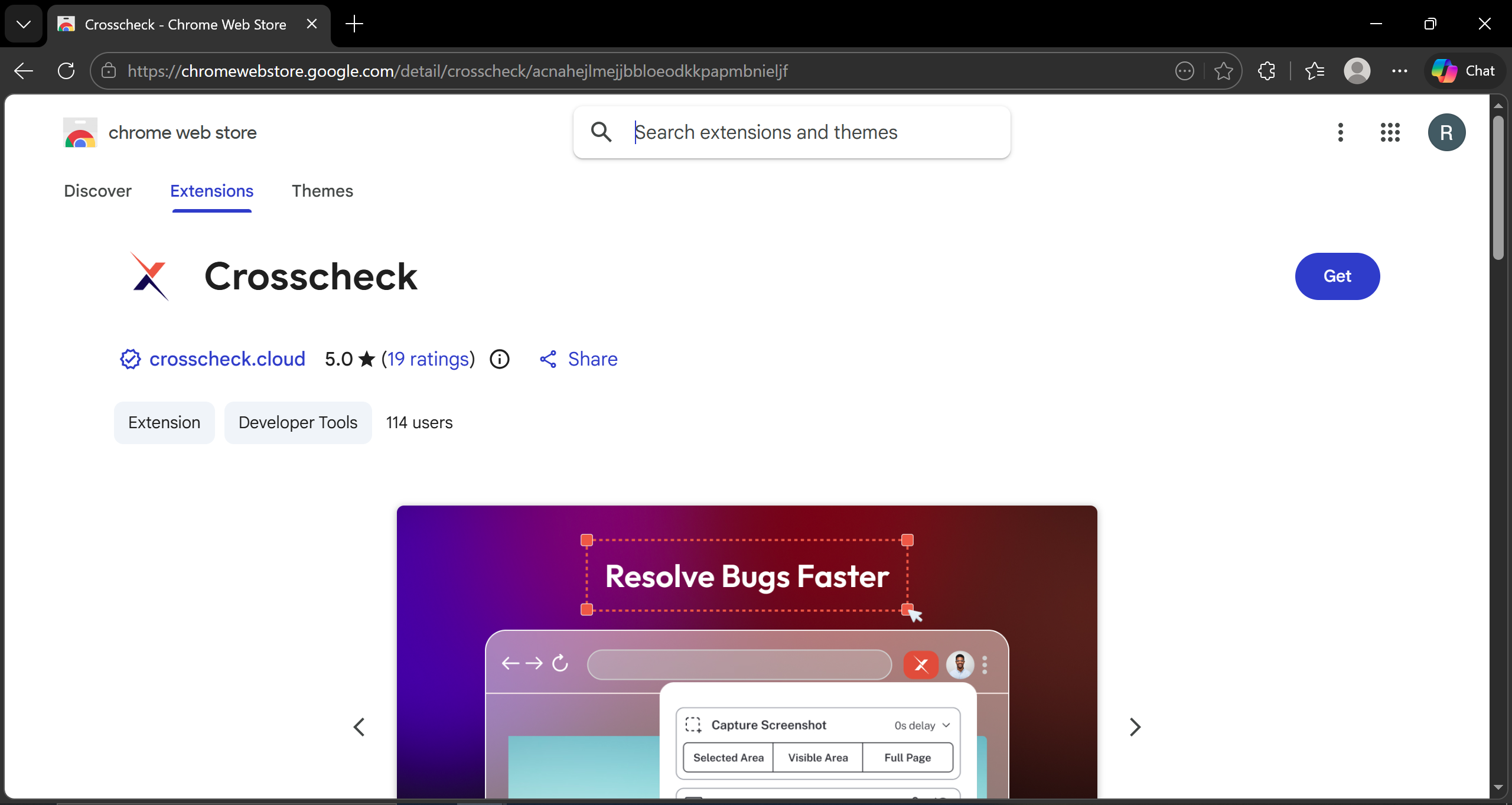Click the Get button to install Crosscheck

(x=1337, y=276)
